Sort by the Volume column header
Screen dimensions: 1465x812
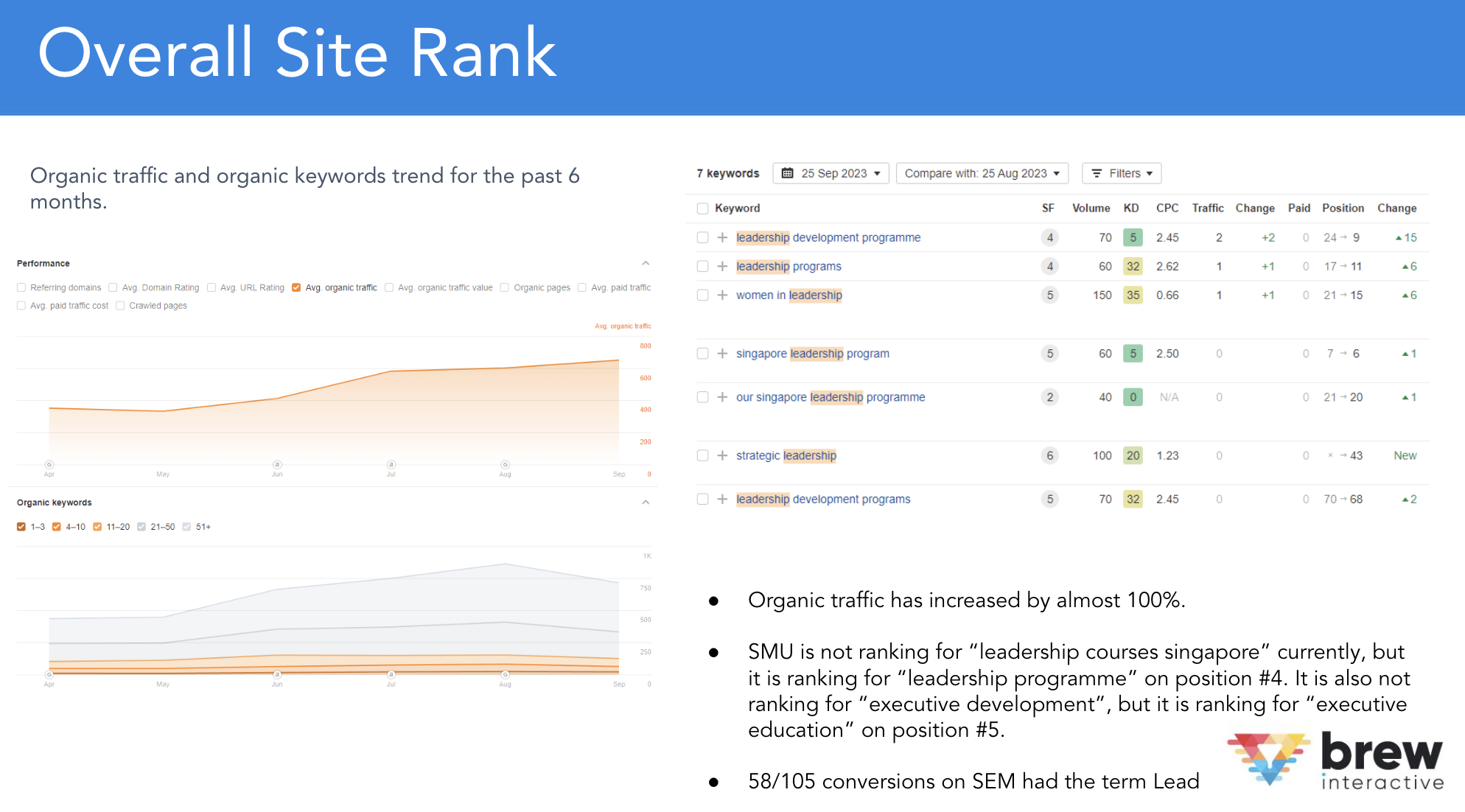1091,209
